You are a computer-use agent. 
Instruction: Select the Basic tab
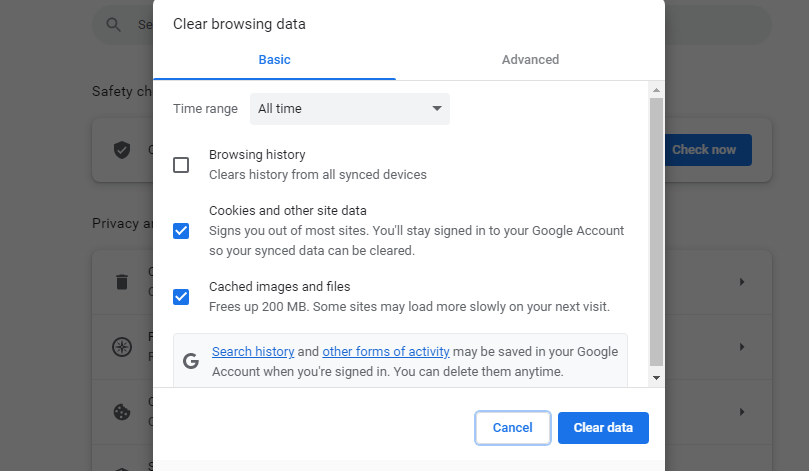point(274,60)
